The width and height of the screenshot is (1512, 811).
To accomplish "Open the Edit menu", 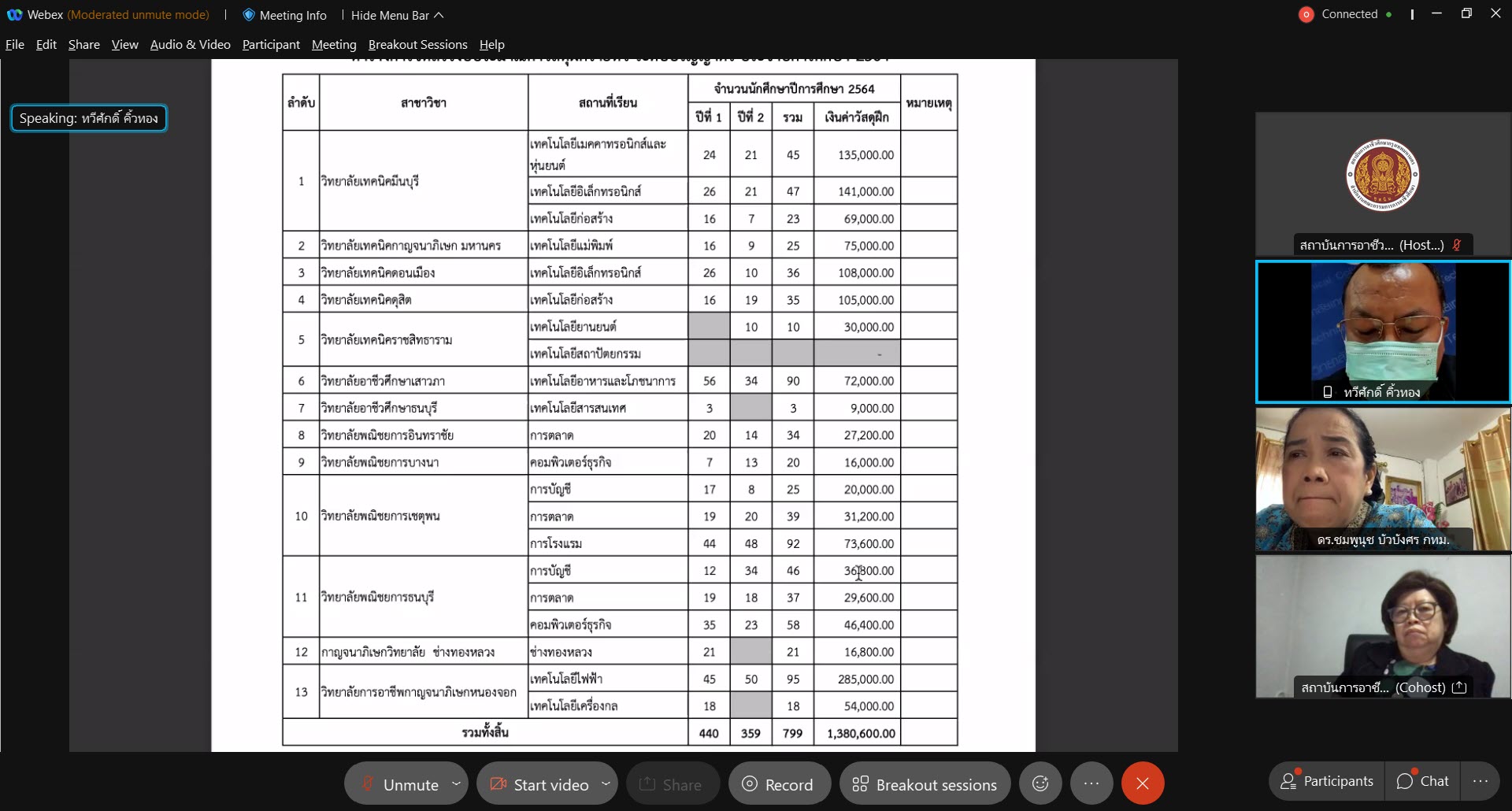I will pyautogui.click(x=46, y=45).
